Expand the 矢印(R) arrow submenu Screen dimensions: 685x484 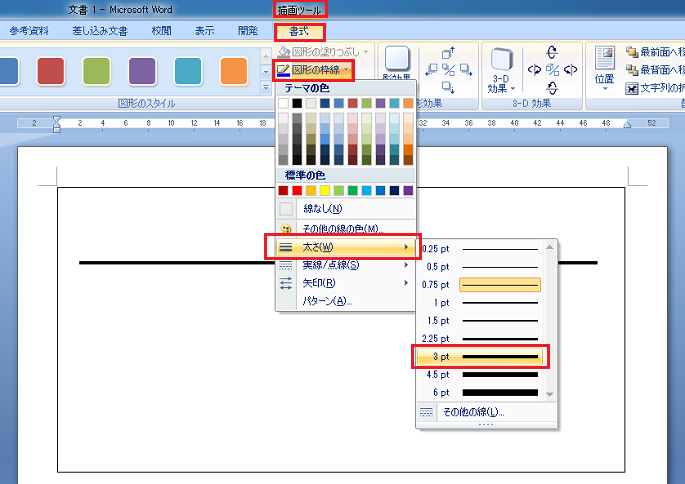(x=340, y=283)
